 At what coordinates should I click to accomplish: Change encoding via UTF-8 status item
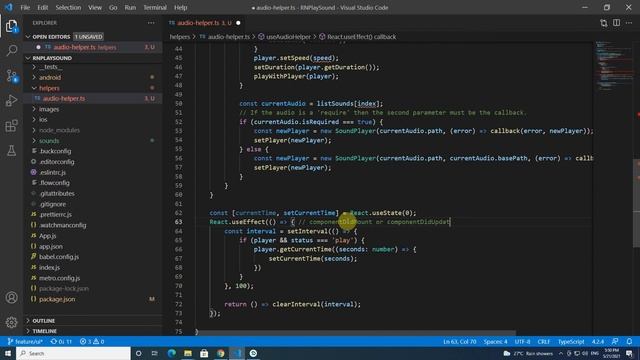[x=522, y=342]
